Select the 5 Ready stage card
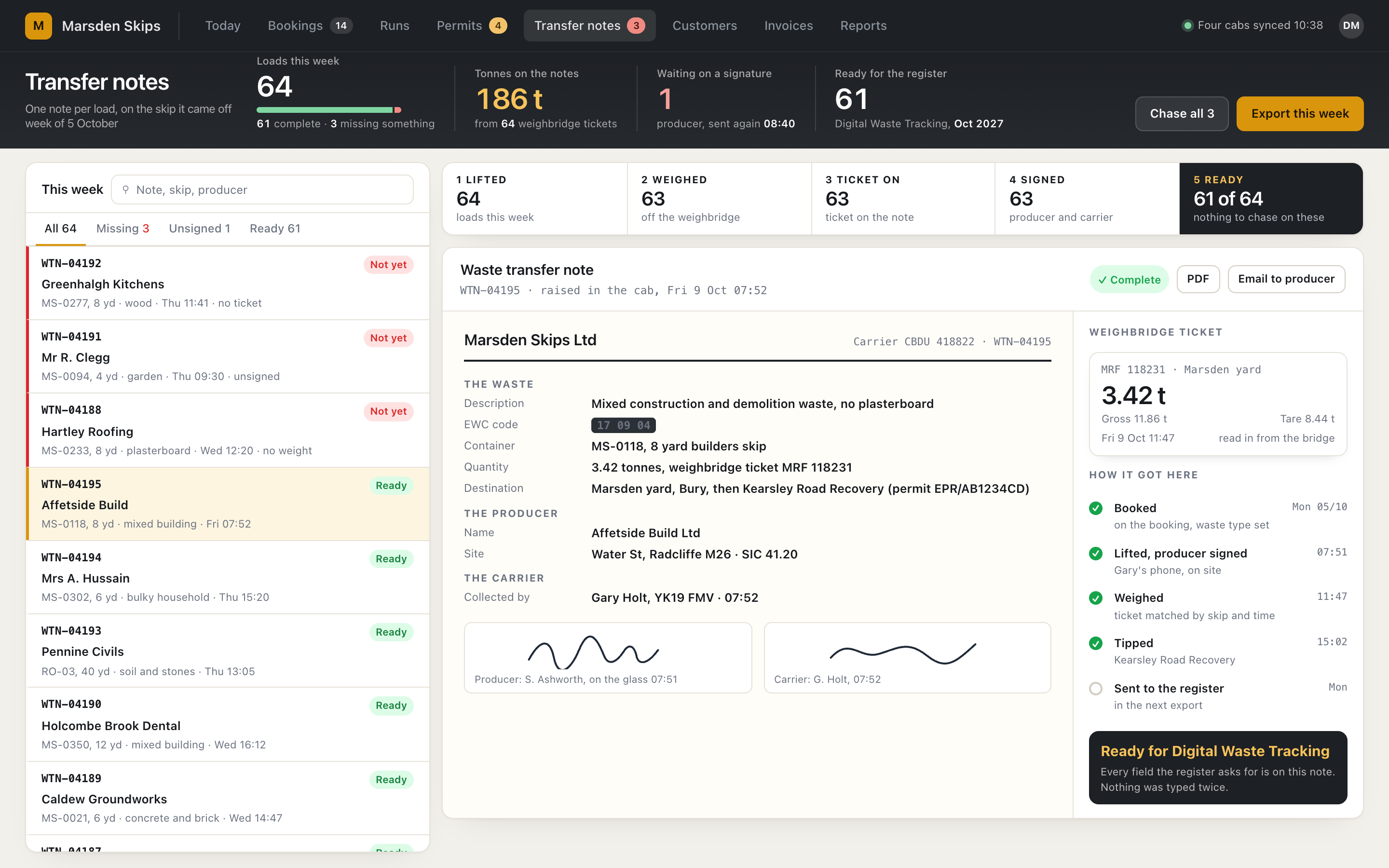Viewport: 1389px width, 868px height. (1271, 199)
